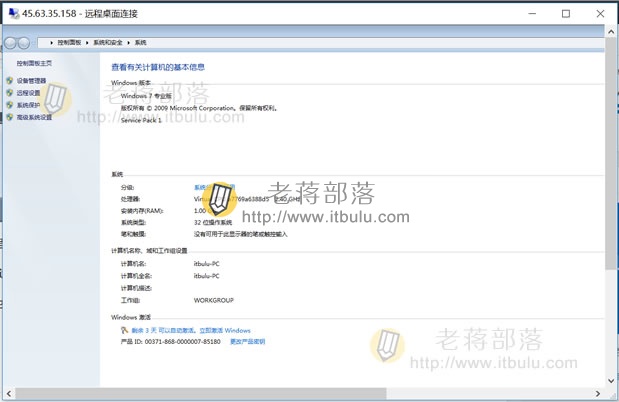Go to 系统和安全 in the address breadcrumb
Screen dimensions: 619x402
click(108, 43)
